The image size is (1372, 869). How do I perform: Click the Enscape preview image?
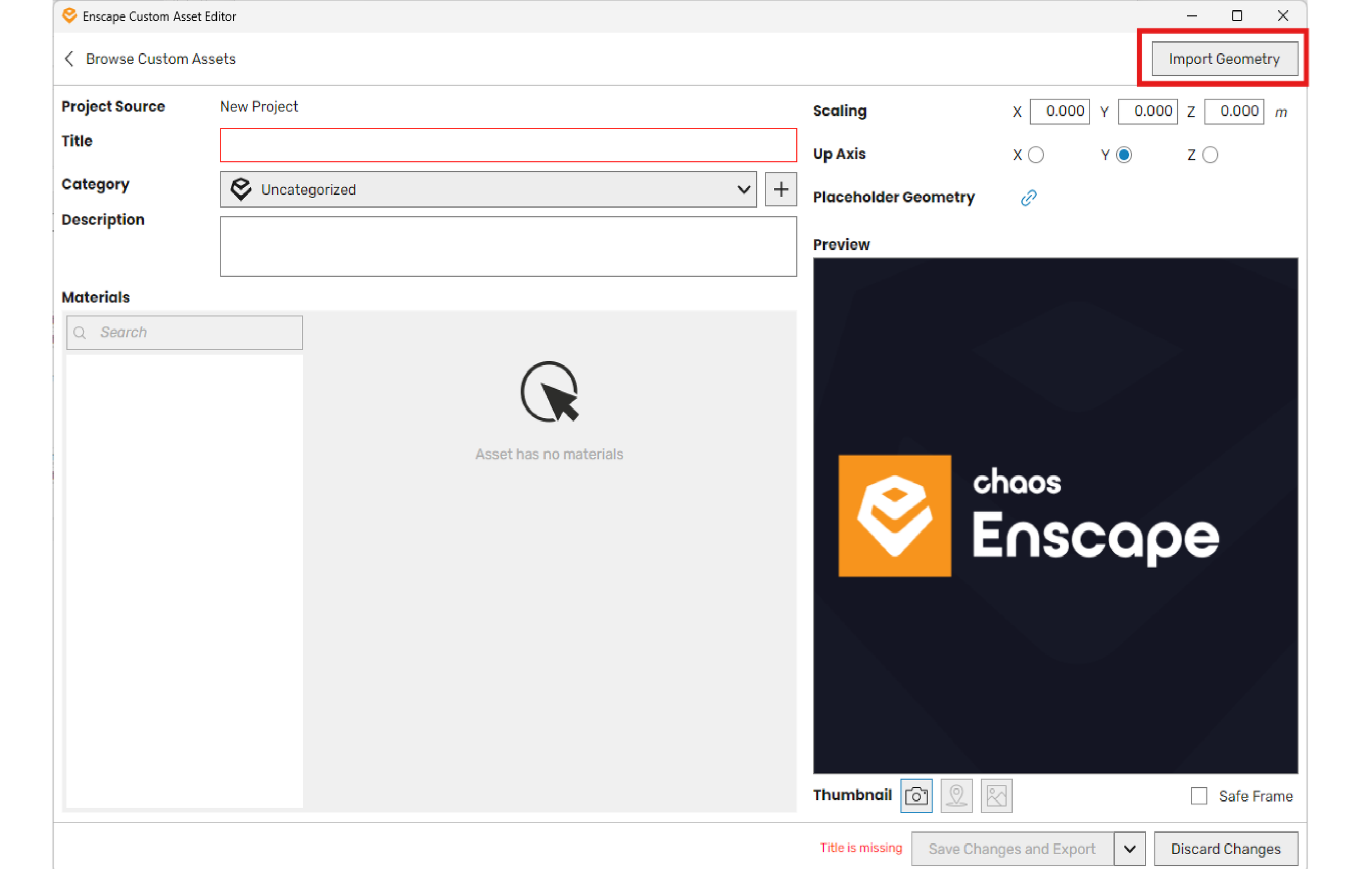coord(1055,515)
